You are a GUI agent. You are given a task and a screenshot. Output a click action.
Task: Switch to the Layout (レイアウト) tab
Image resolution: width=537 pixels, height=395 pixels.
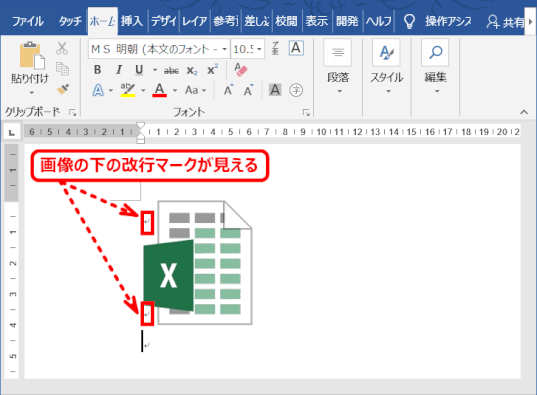pos(194,21)
